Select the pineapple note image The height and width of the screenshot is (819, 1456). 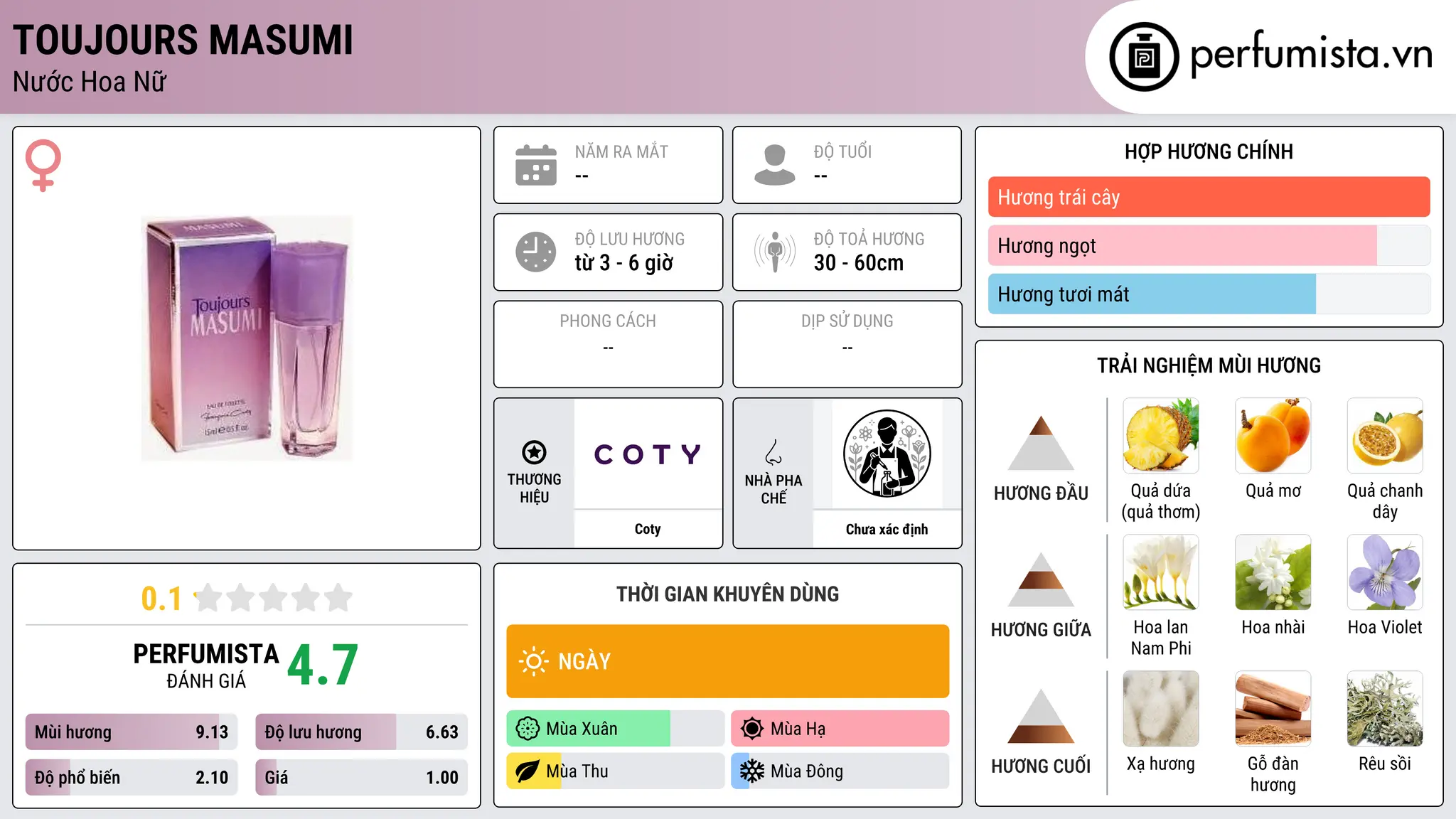point(1161,436)
